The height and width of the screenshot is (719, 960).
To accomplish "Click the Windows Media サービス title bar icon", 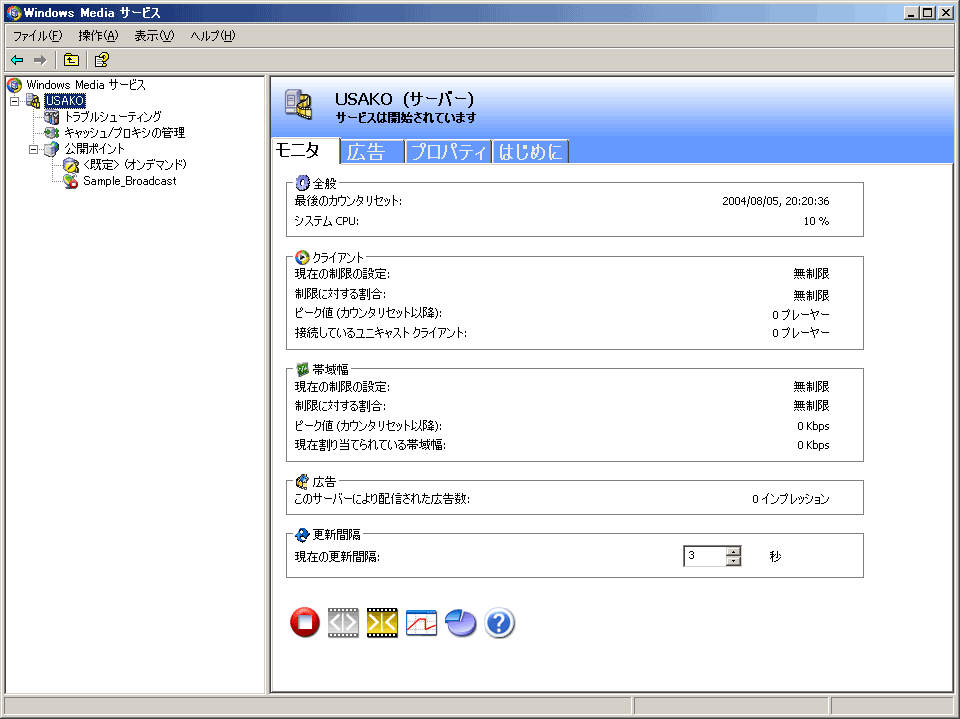I will tap(13, 12).
